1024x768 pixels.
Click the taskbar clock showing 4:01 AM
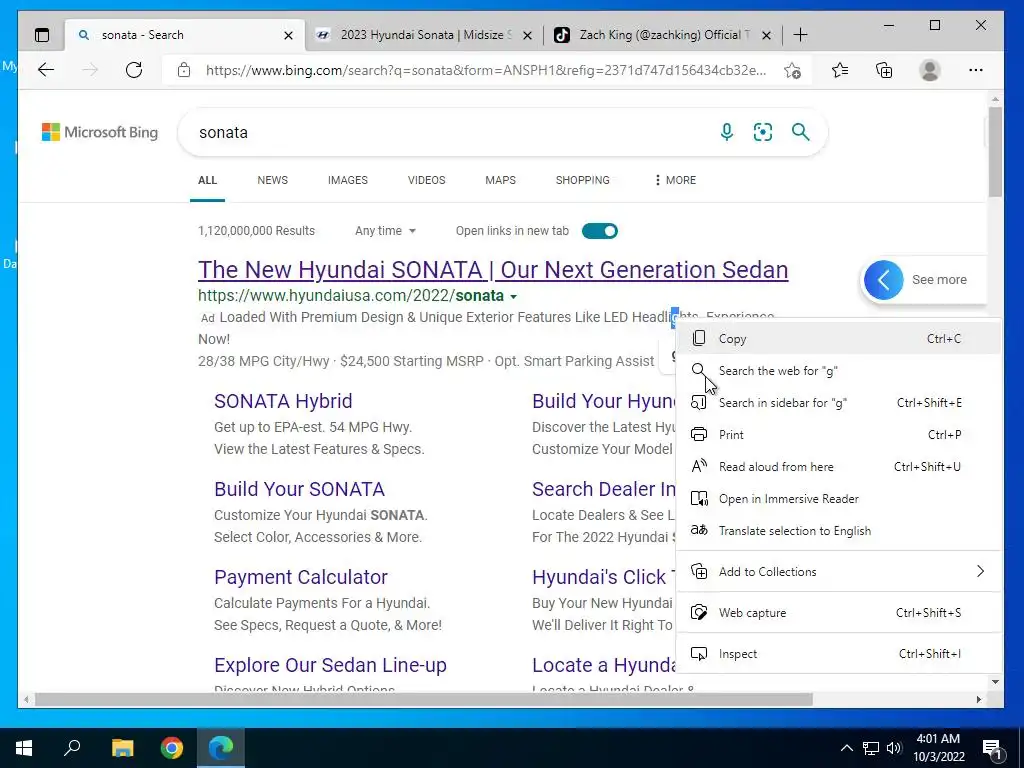[938, 748]
